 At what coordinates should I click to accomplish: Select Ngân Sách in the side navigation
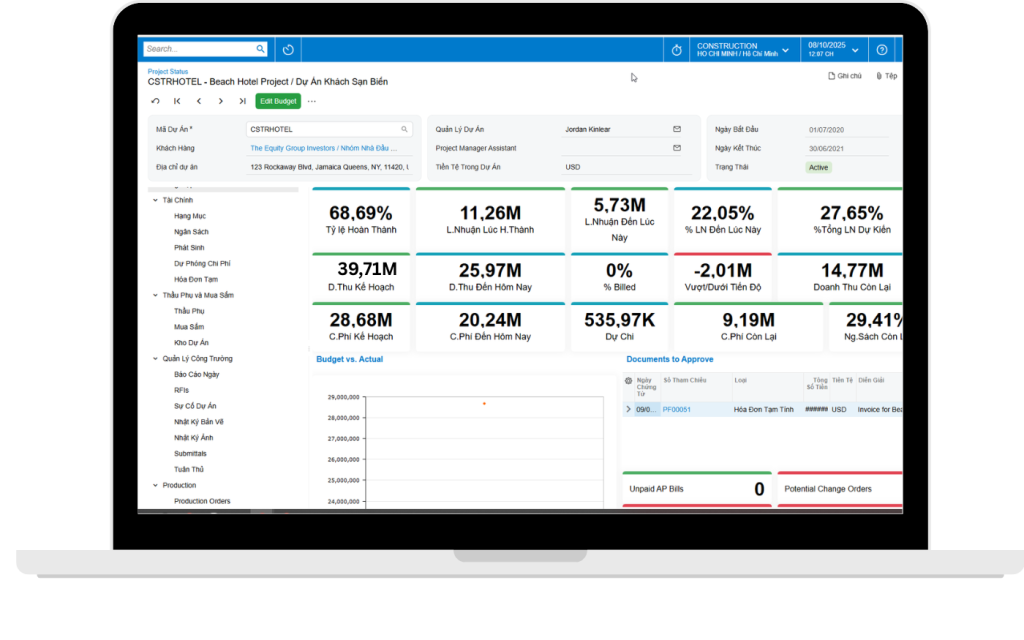tap(191, 232)
